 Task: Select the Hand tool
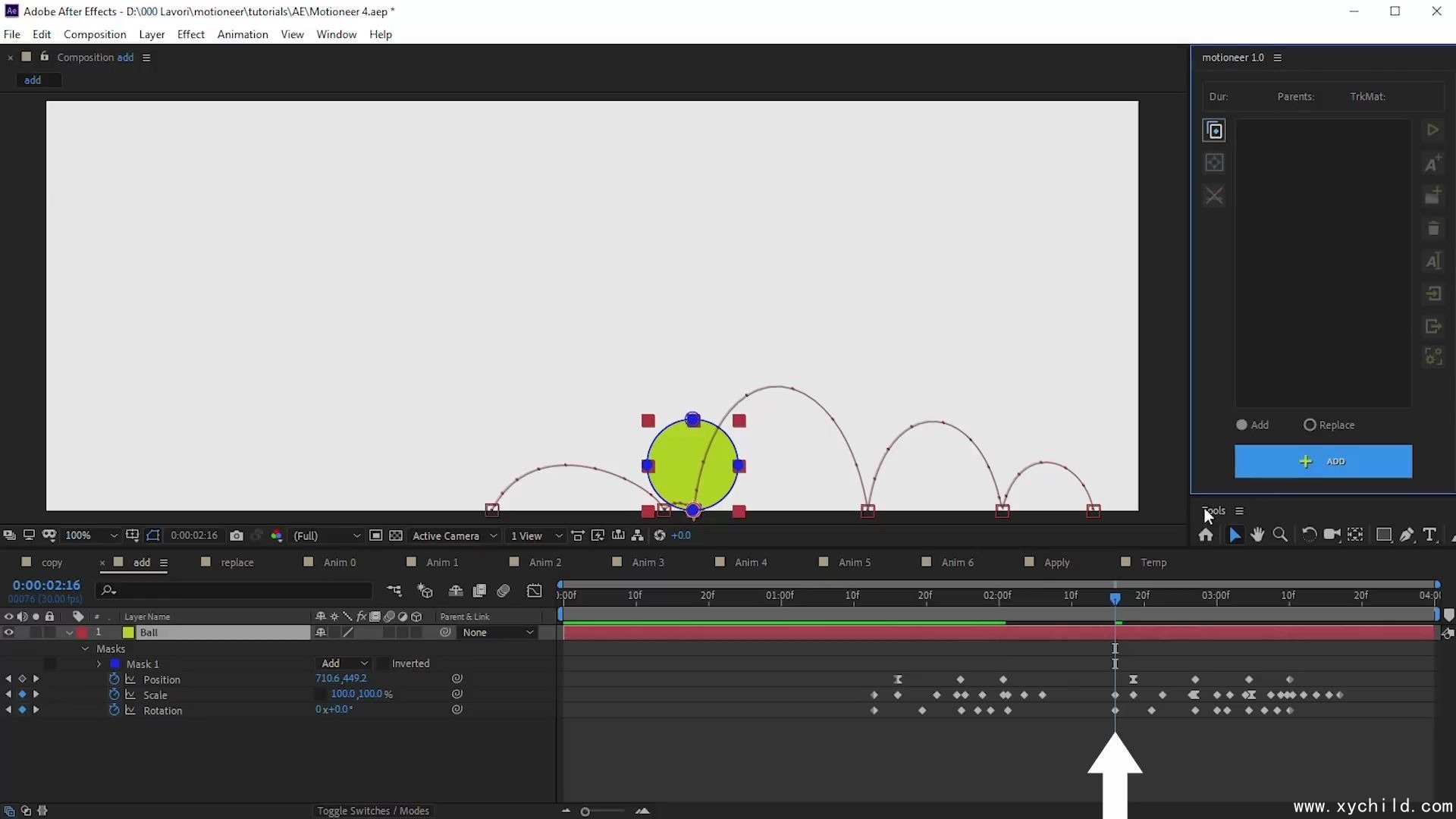pos(1257,535)
